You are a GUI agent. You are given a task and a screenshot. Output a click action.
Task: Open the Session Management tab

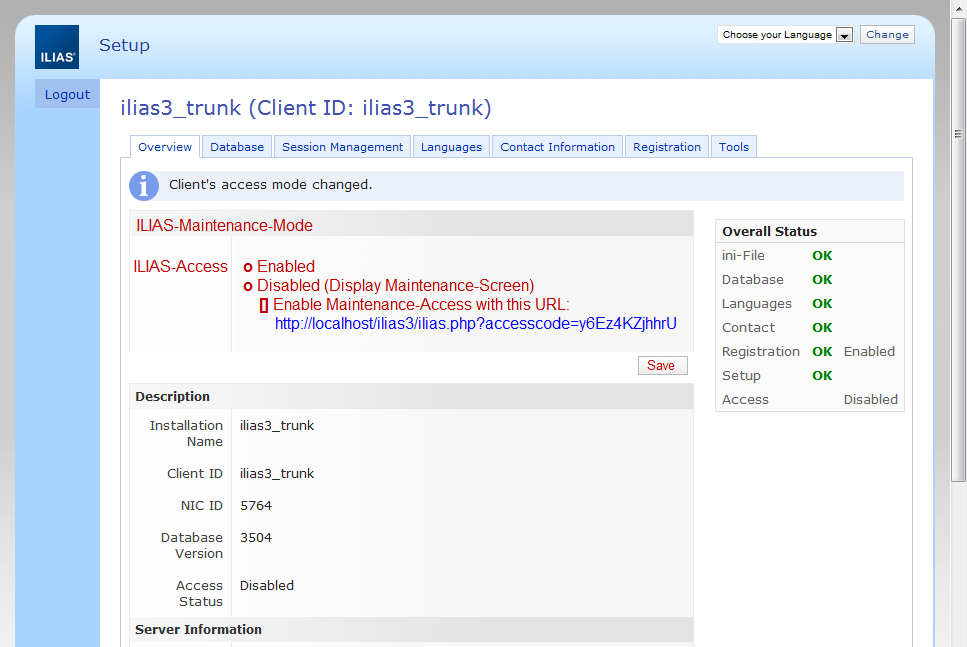342,147
